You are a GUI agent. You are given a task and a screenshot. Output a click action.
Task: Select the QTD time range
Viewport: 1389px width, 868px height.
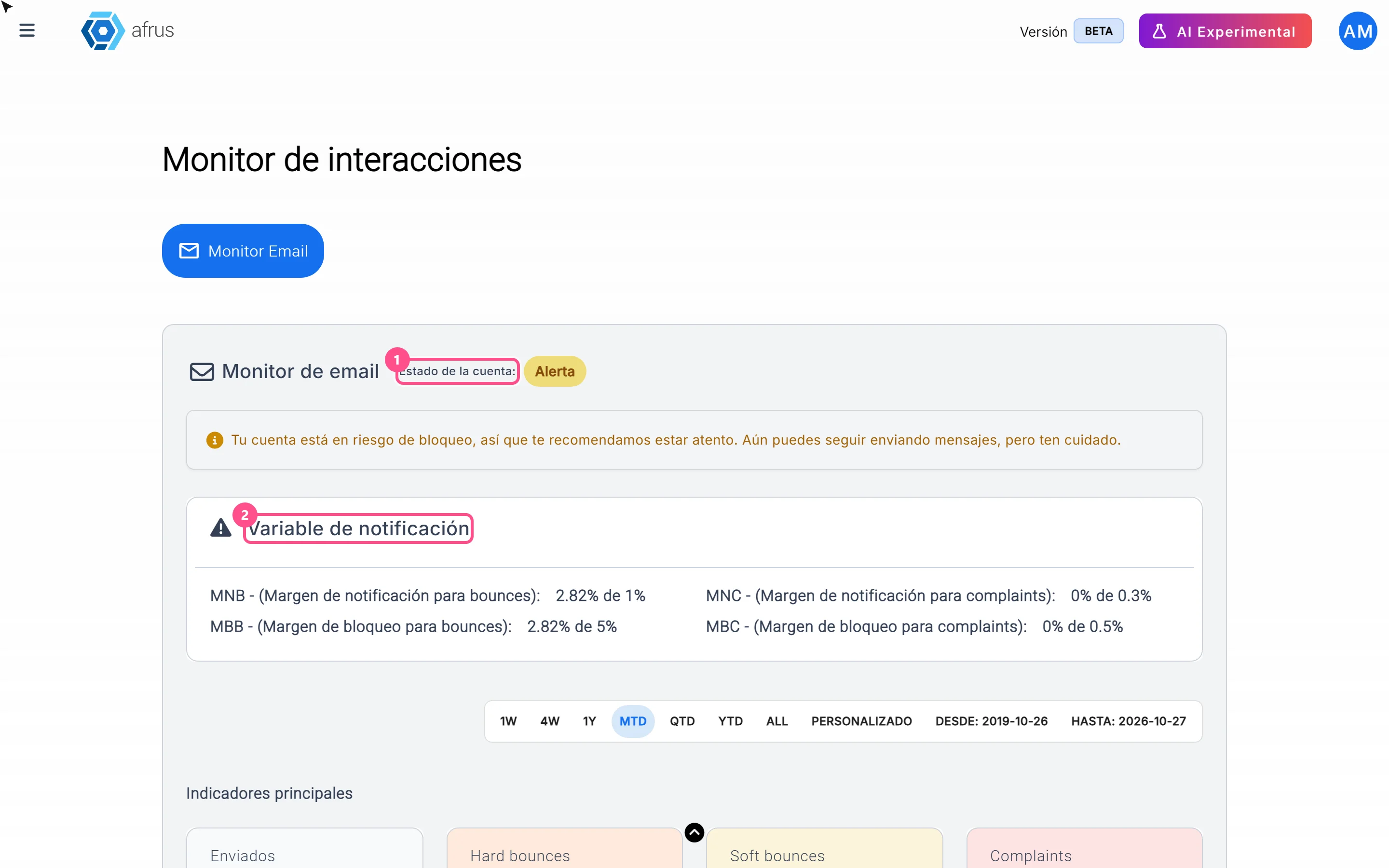pyautogui.click(x=682, y=721)
